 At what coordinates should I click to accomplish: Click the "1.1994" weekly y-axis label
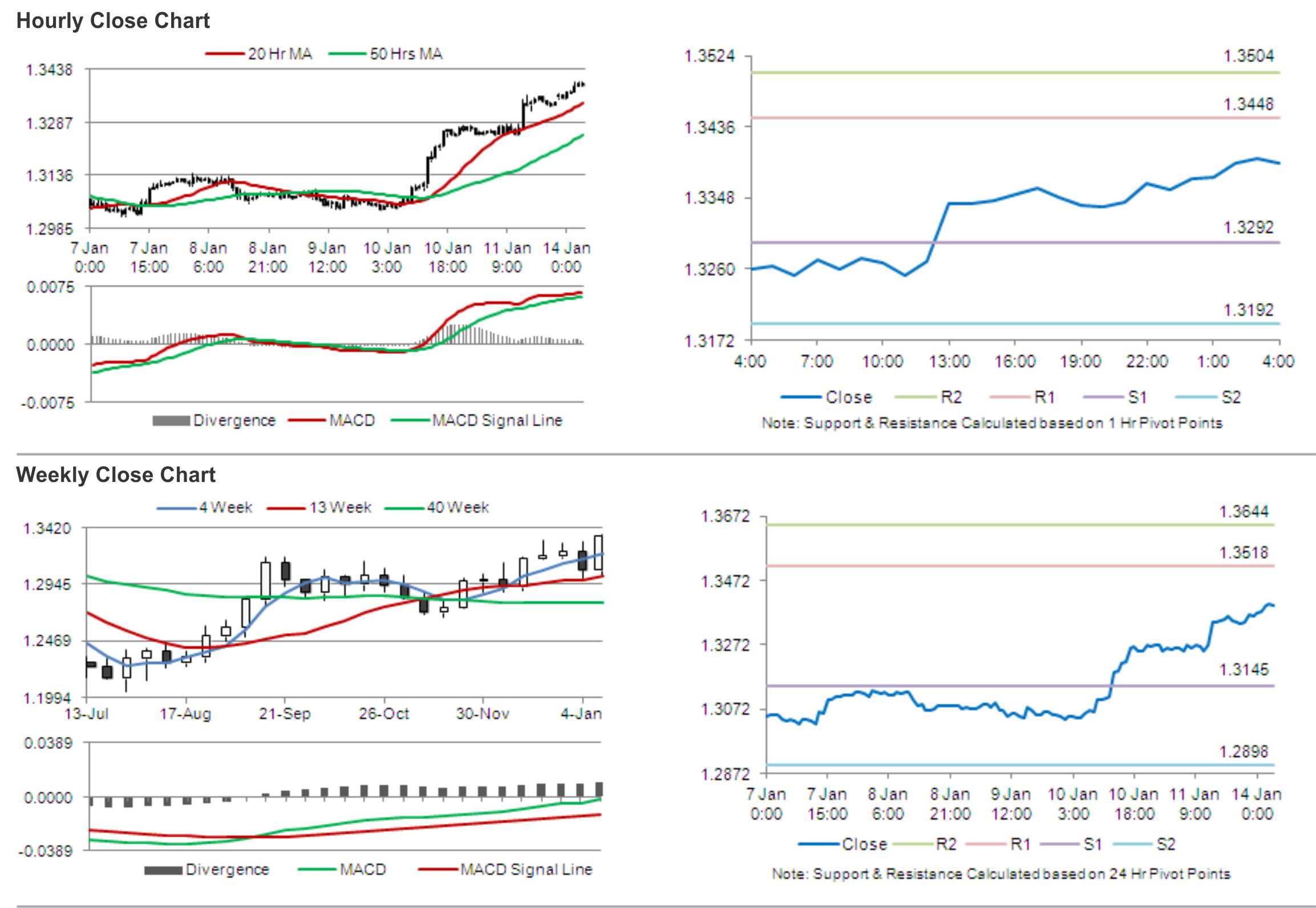47,698
